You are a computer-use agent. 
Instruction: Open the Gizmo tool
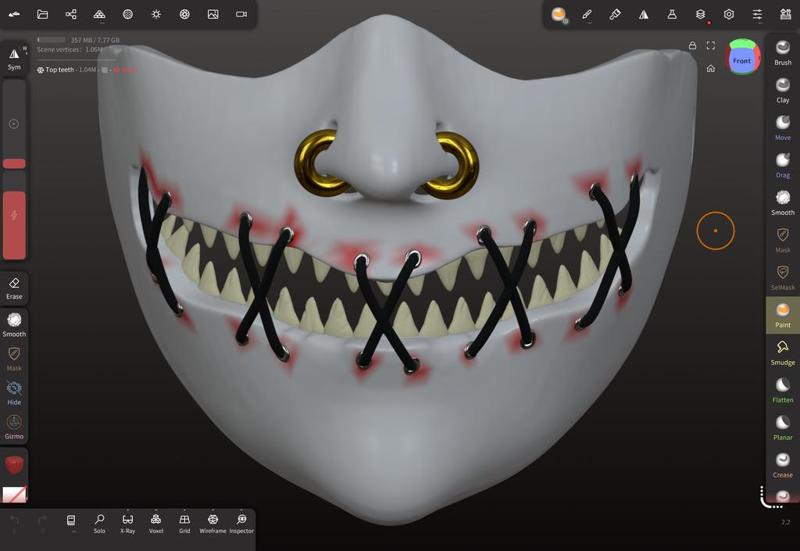pos(14,427)
